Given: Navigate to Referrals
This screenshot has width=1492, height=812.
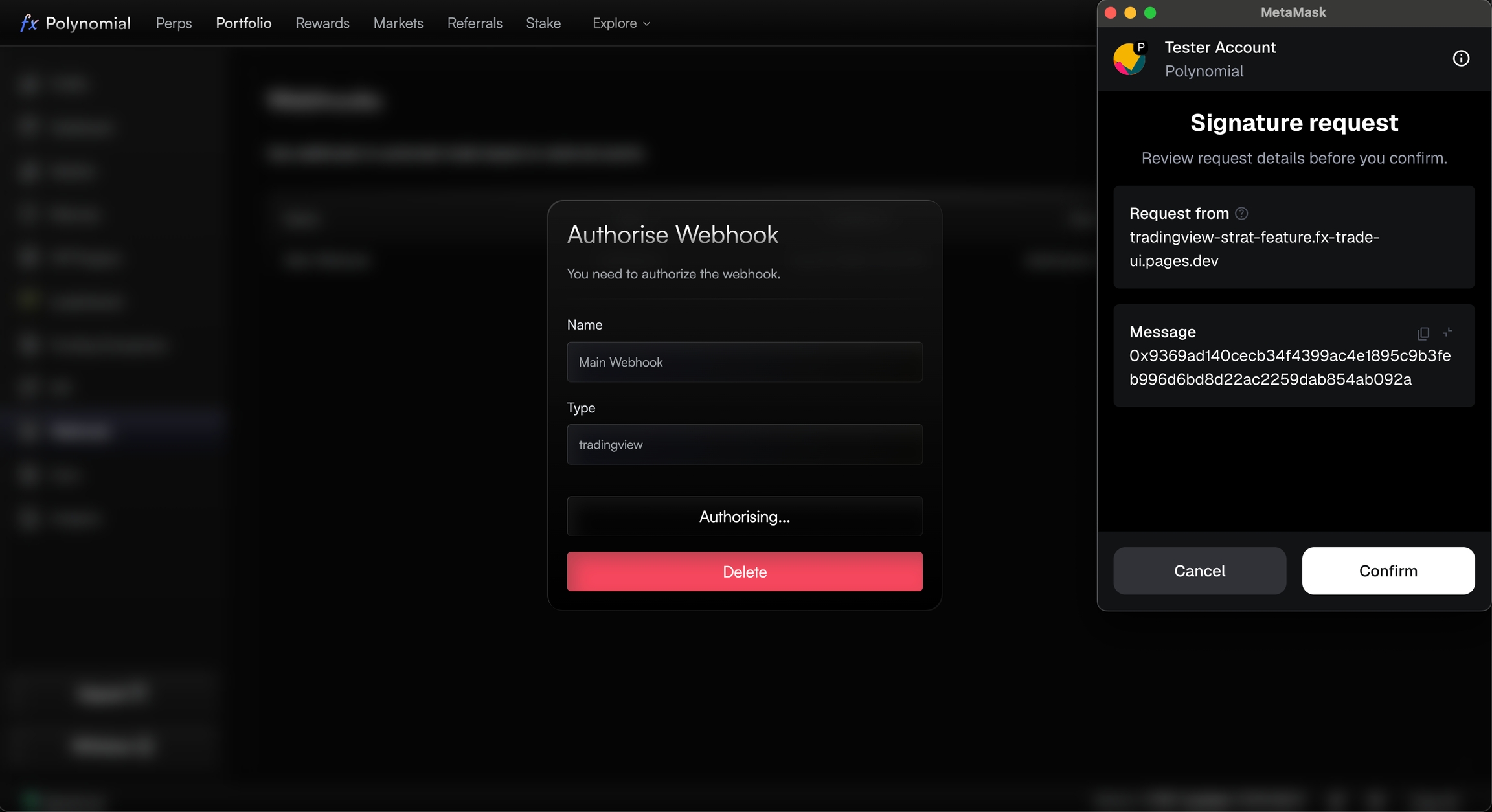Looking at the screenshot, I should click(x=475, y=23).
